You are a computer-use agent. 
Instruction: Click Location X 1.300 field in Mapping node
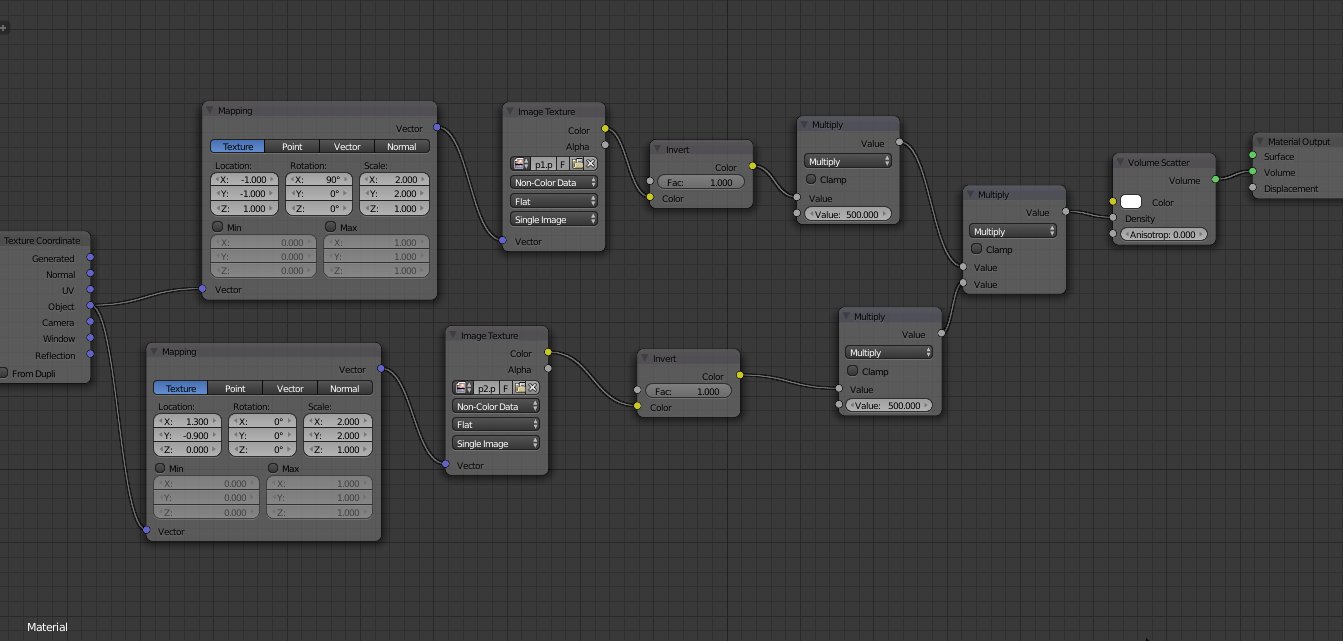[x=189, y=422]
